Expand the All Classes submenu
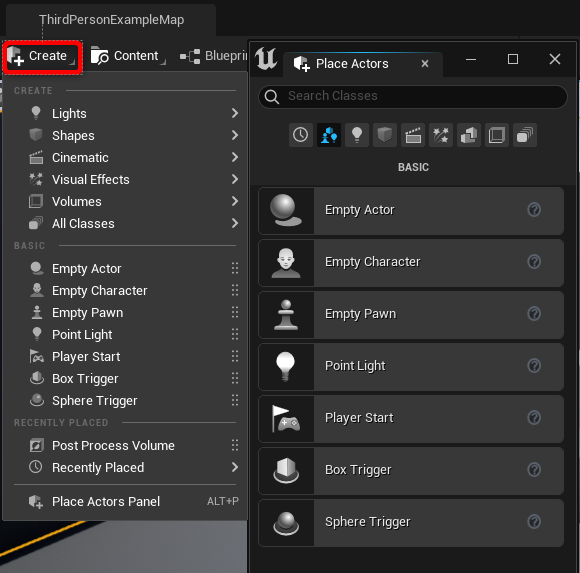Viewport: 580px width, 573px height. 125,223
